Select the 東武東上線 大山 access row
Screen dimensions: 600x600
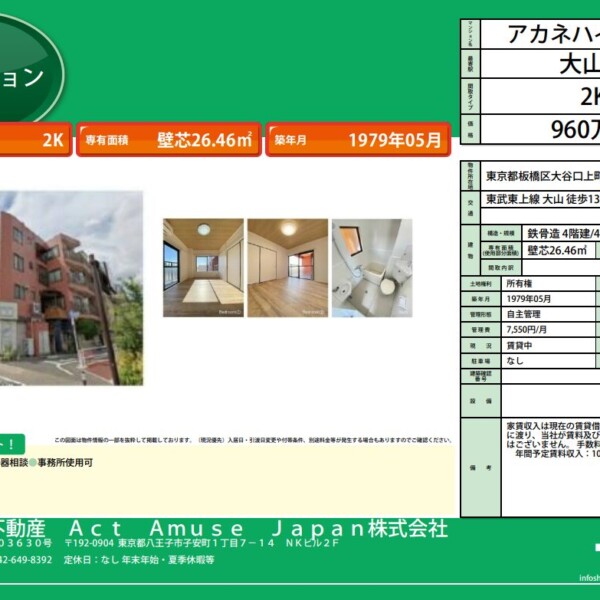(x=543, y=199)
